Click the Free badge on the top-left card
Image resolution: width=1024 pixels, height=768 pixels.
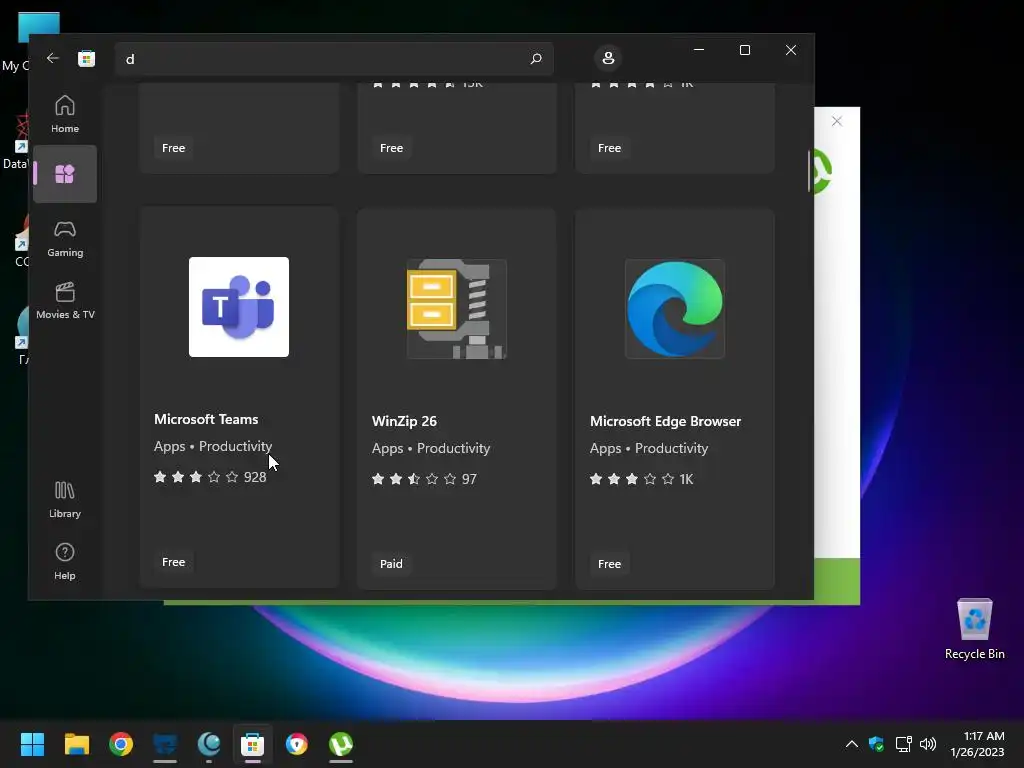174,148
